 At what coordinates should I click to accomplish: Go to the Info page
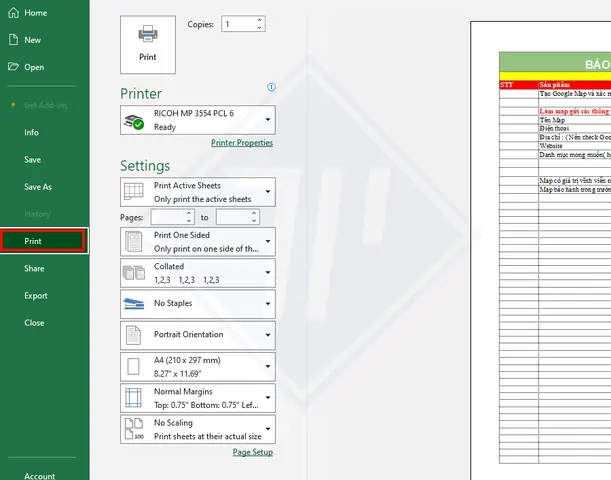tap(31, 132)
